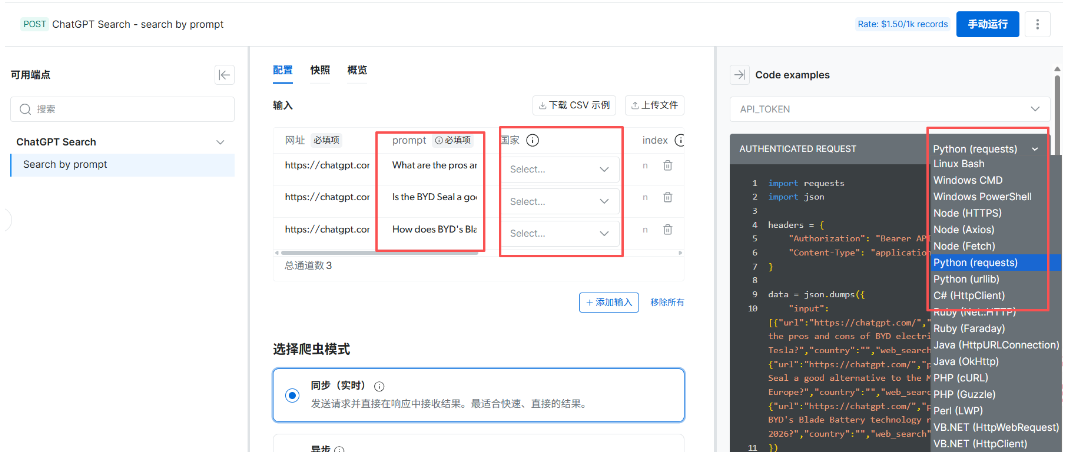Viewport: 1067px width, 456px height.
Task: Click the 添加输入 button
Action: [x=609, y=302]
